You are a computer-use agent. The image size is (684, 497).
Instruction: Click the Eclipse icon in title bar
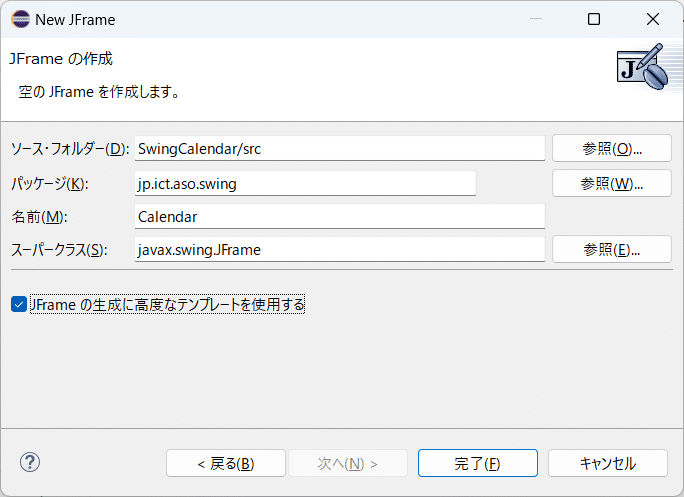(x=21, y=19)
